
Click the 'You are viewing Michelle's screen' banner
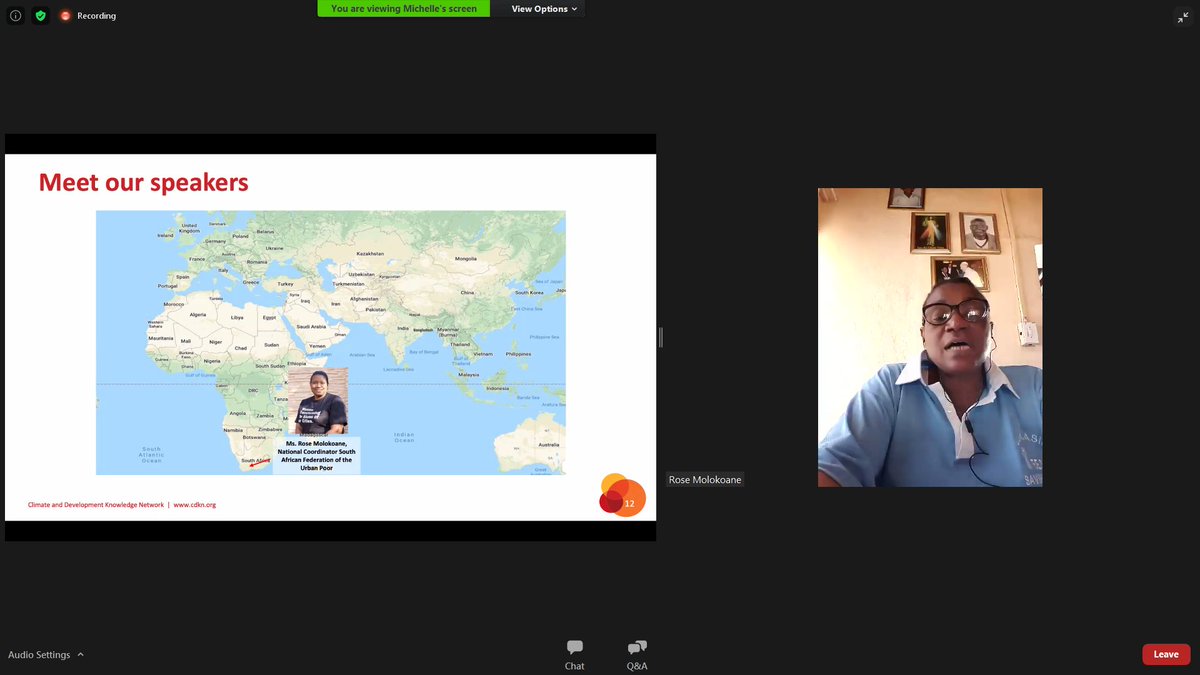(404, 8)
